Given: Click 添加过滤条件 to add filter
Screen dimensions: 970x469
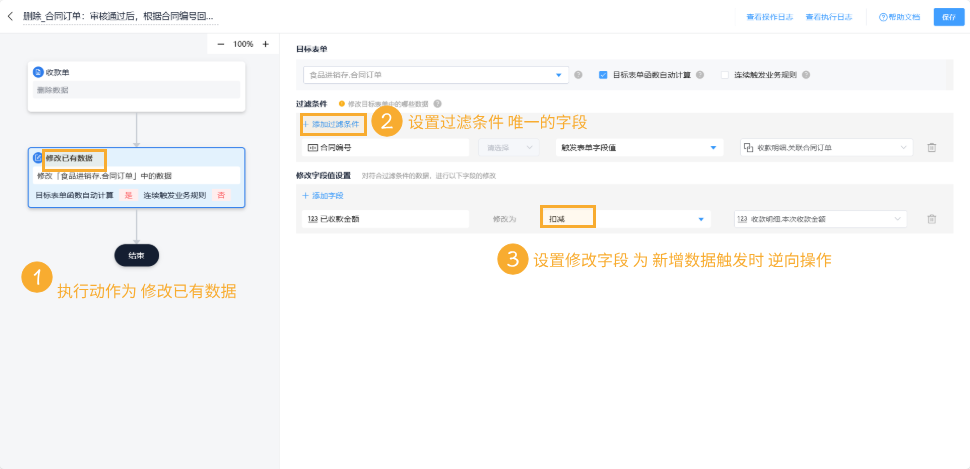Looking at the screenshot, I should [331, 124].
